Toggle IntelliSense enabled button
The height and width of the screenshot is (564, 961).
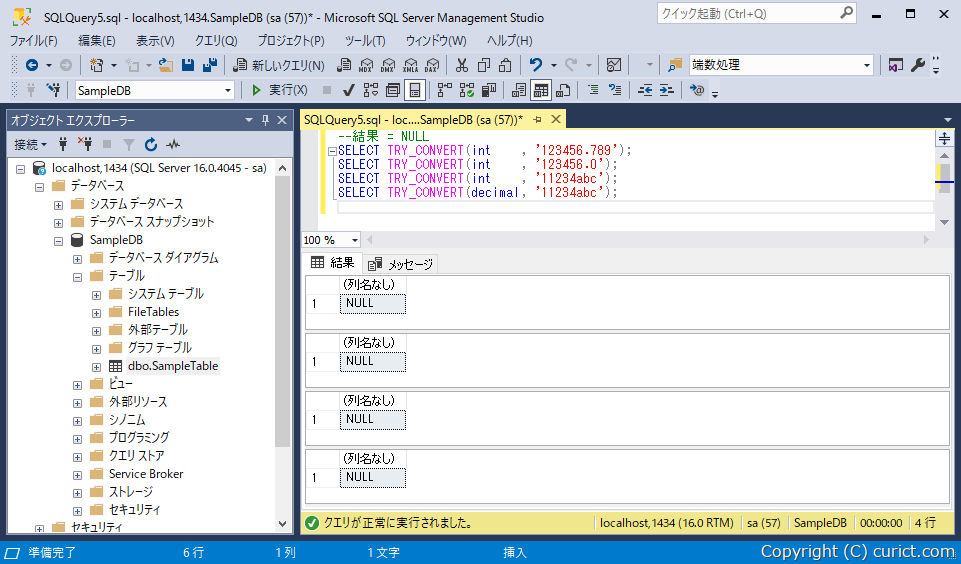pyautogui.click(x=415, y=91)
